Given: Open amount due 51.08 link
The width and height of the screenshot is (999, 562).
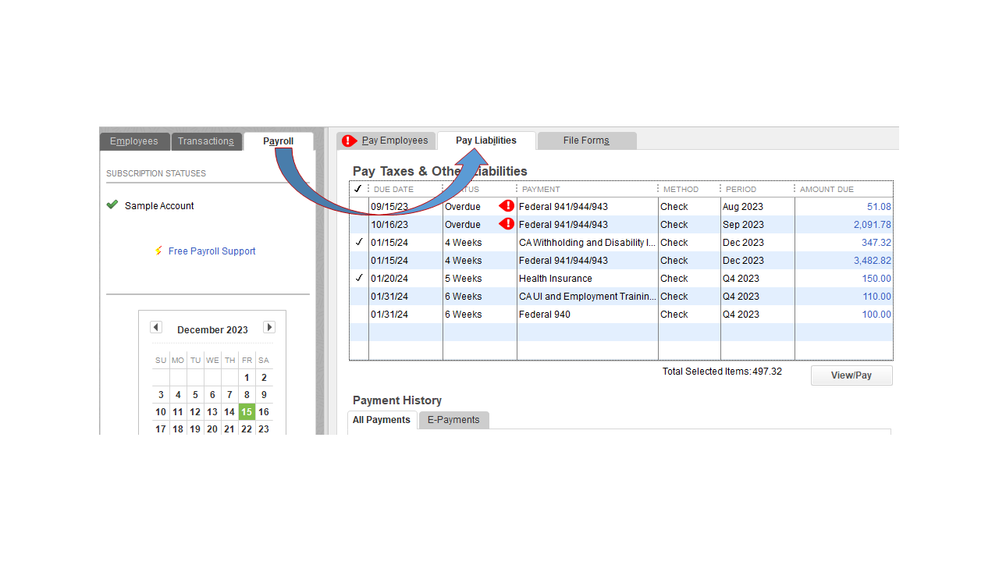Looking at the screenshot, I should point(879,206).
